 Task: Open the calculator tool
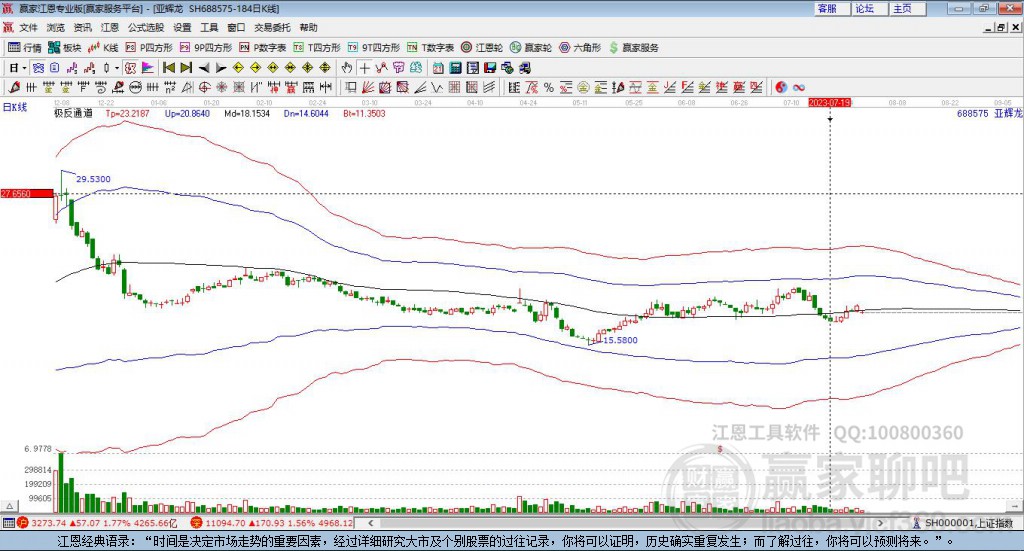[x=455, y=67]
